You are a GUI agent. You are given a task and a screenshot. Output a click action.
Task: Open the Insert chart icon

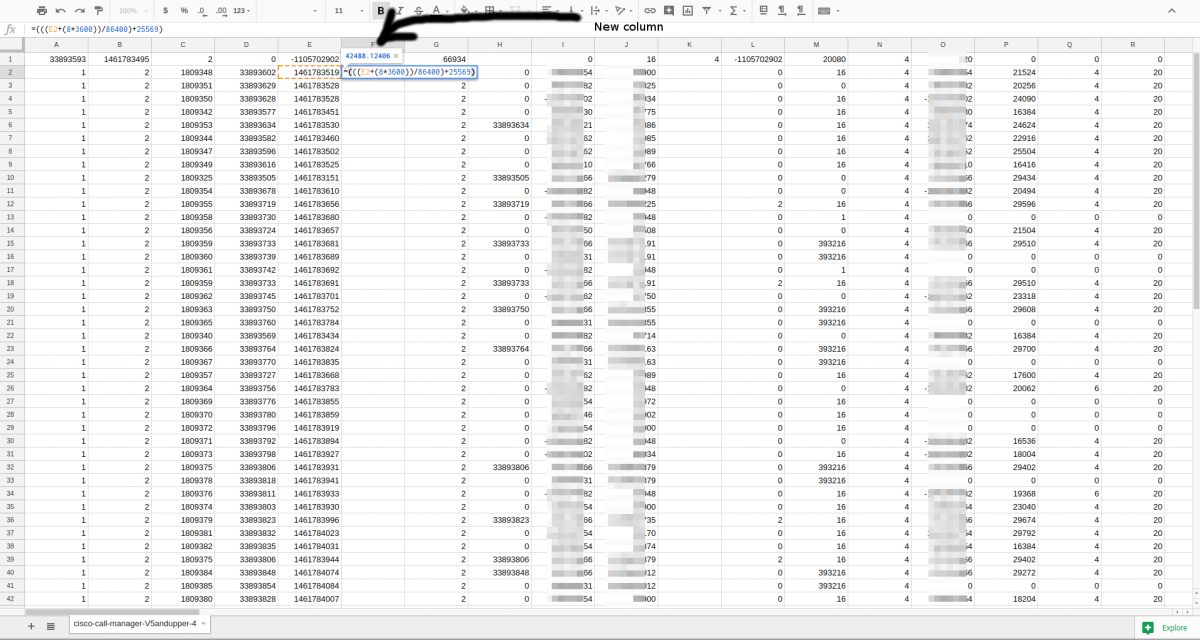688,9
